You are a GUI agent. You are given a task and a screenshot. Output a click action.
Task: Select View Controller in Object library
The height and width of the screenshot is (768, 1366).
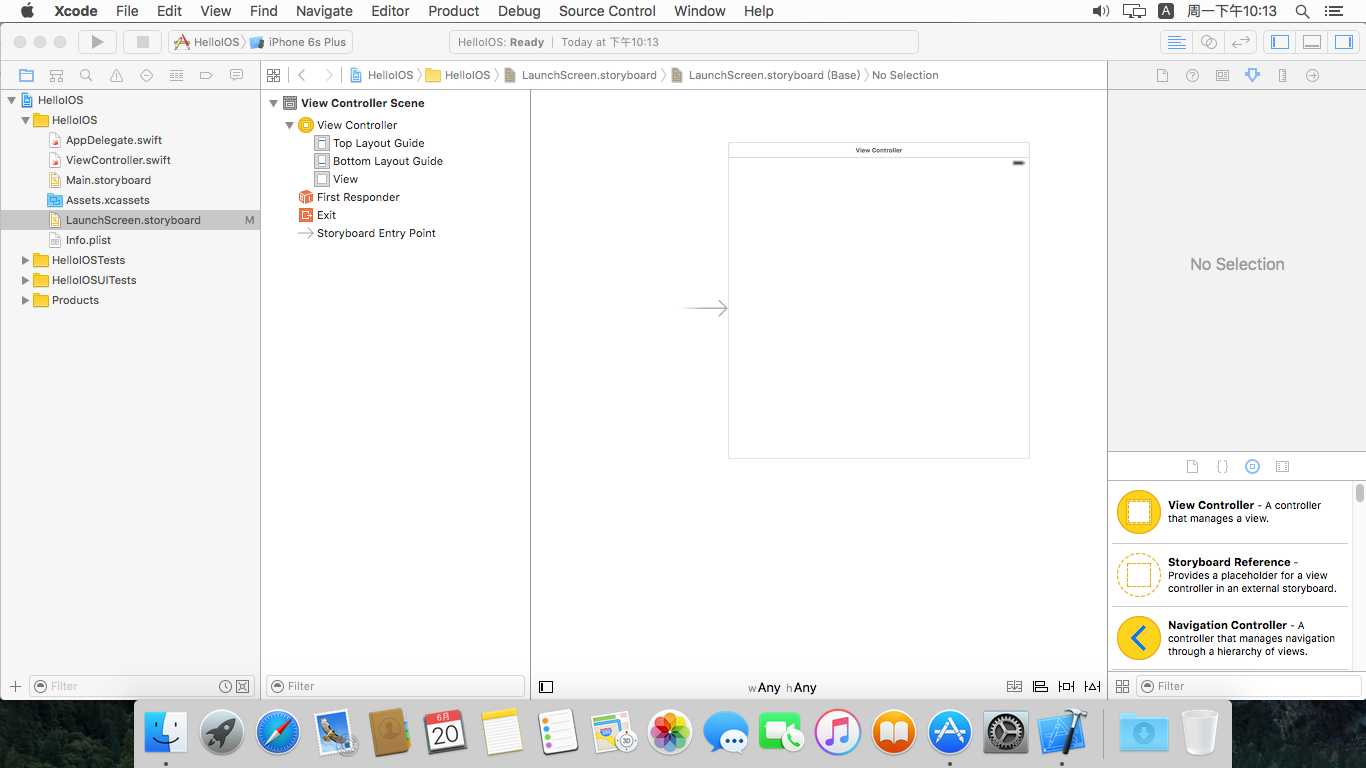(x=1229, y=512)
